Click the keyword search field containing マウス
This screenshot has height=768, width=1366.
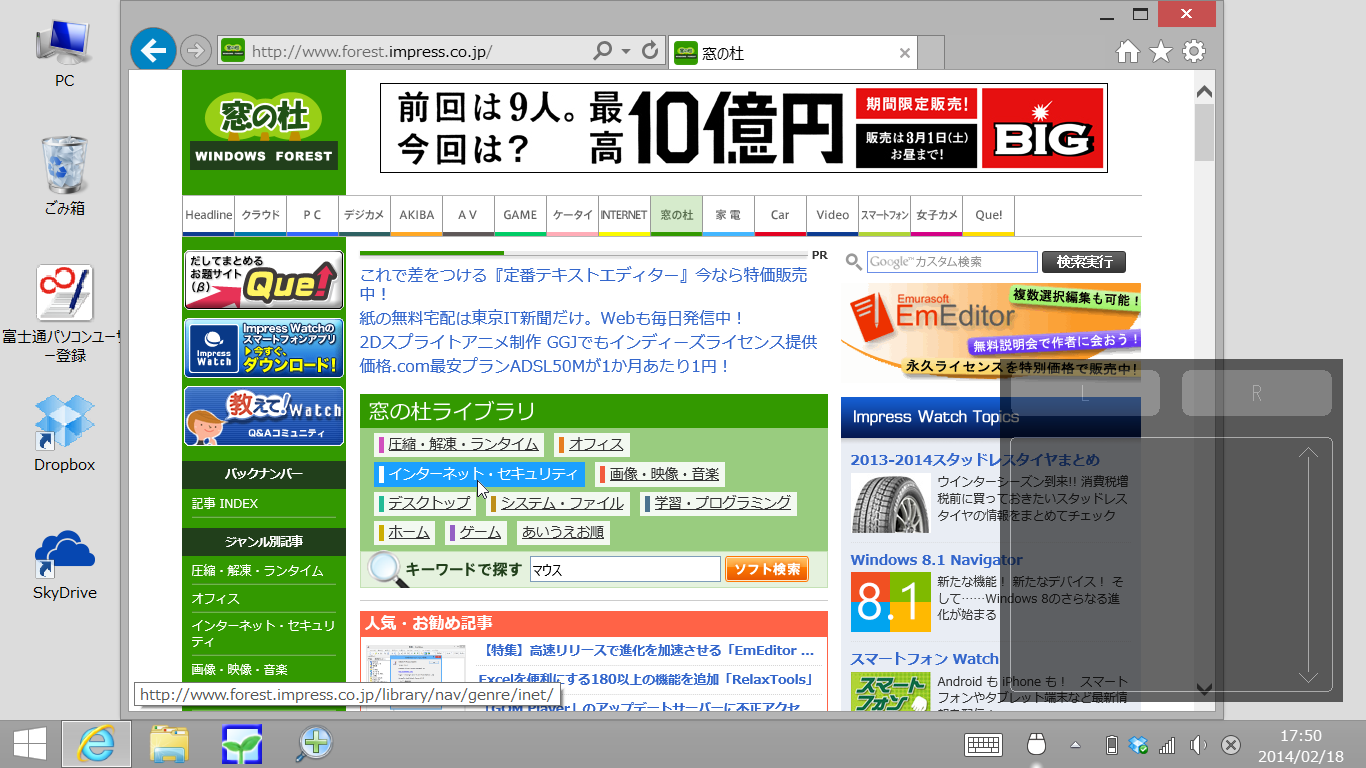pyautogui.click(x=624, y=568)
